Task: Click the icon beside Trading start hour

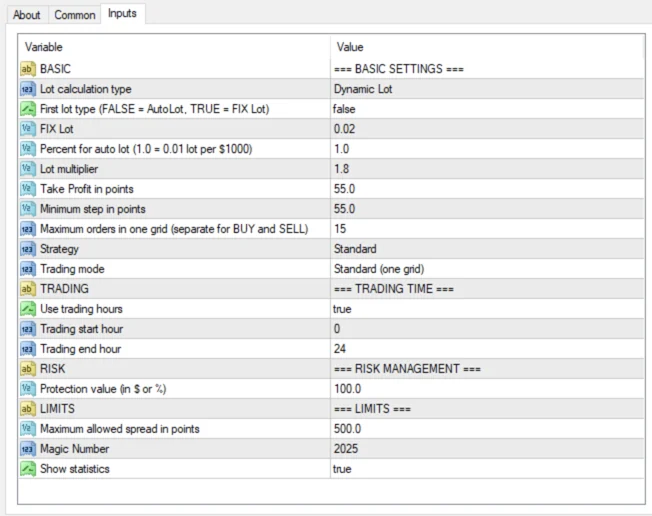Action: [27, 329]
